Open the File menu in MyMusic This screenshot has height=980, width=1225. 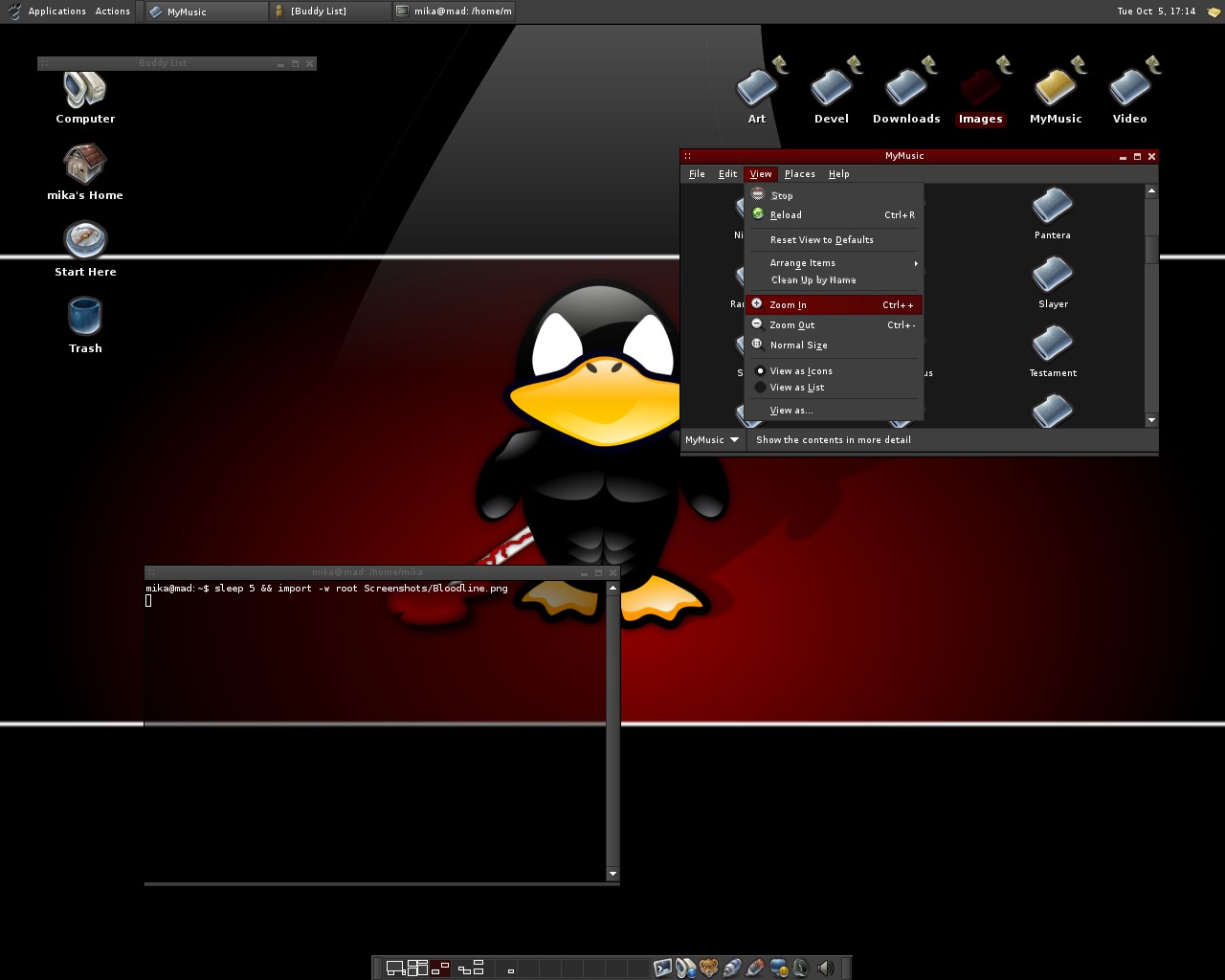697,174
